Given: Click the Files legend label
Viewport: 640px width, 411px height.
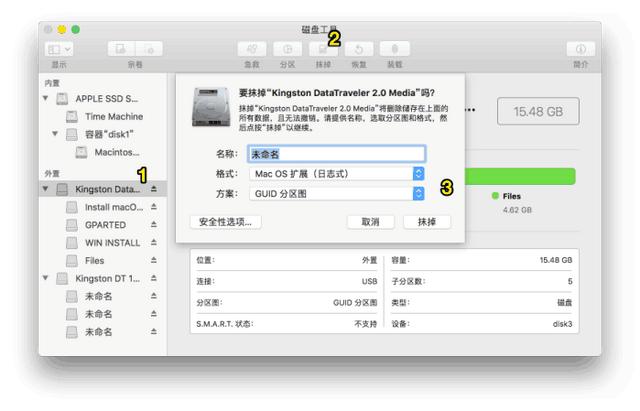Looking at the screenshot, I should click(511, 196).
